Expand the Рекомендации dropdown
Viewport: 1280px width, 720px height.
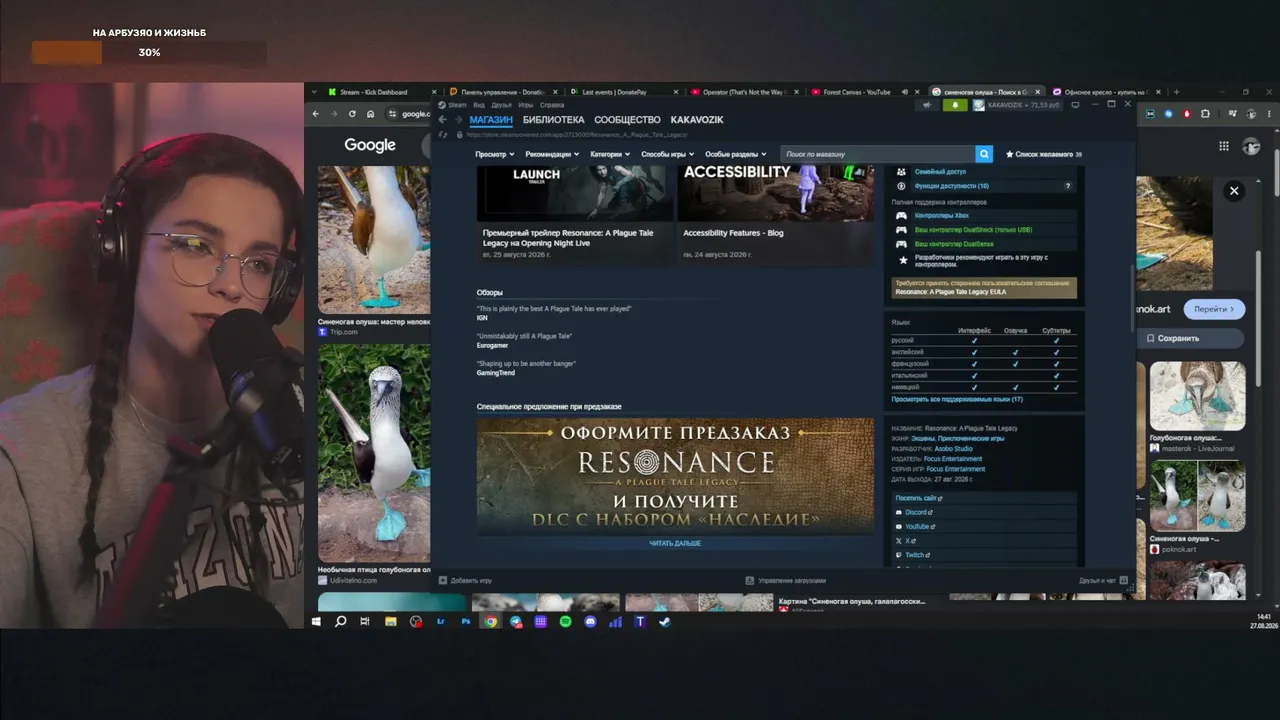(552, 154)
